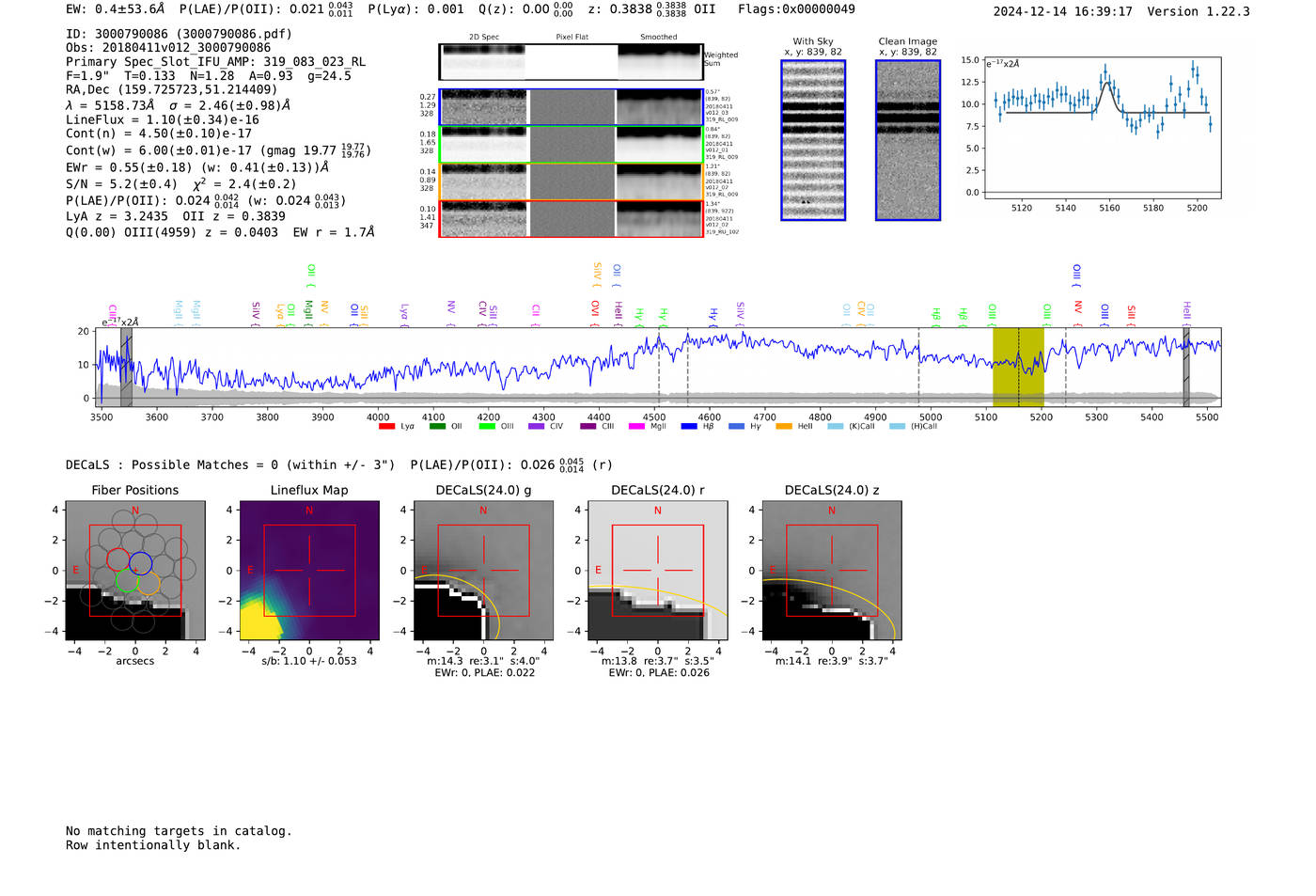Click the Q(0.00) OIII(4959) z = 0.0403 line
The height and width of the screenshot is (896, 1316).
tap(172, 232)
